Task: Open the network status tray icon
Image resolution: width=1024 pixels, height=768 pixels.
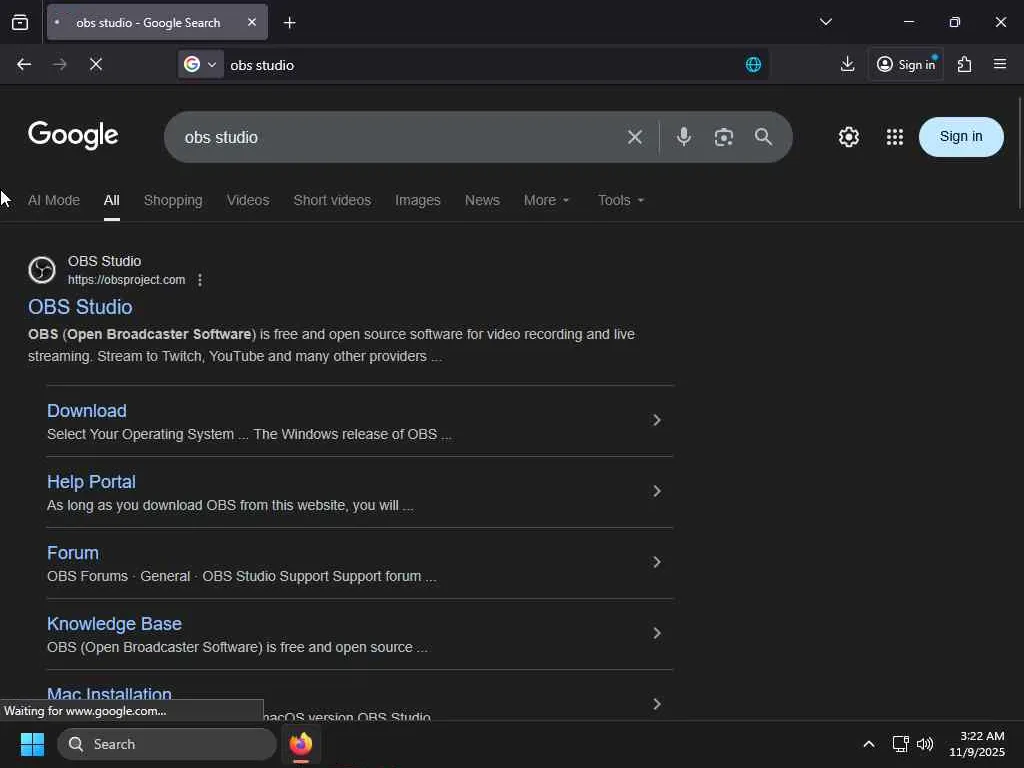Action: point(901,744)
